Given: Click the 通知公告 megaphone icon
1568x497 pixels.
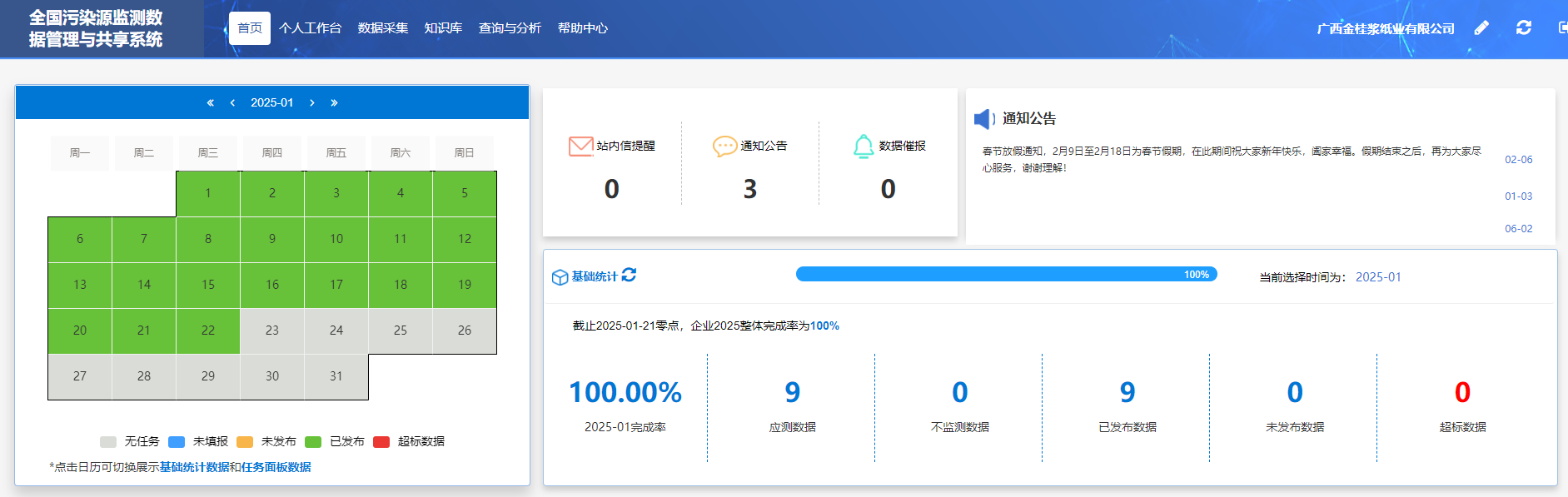Looking at the screenshot, I should (984, 119).
